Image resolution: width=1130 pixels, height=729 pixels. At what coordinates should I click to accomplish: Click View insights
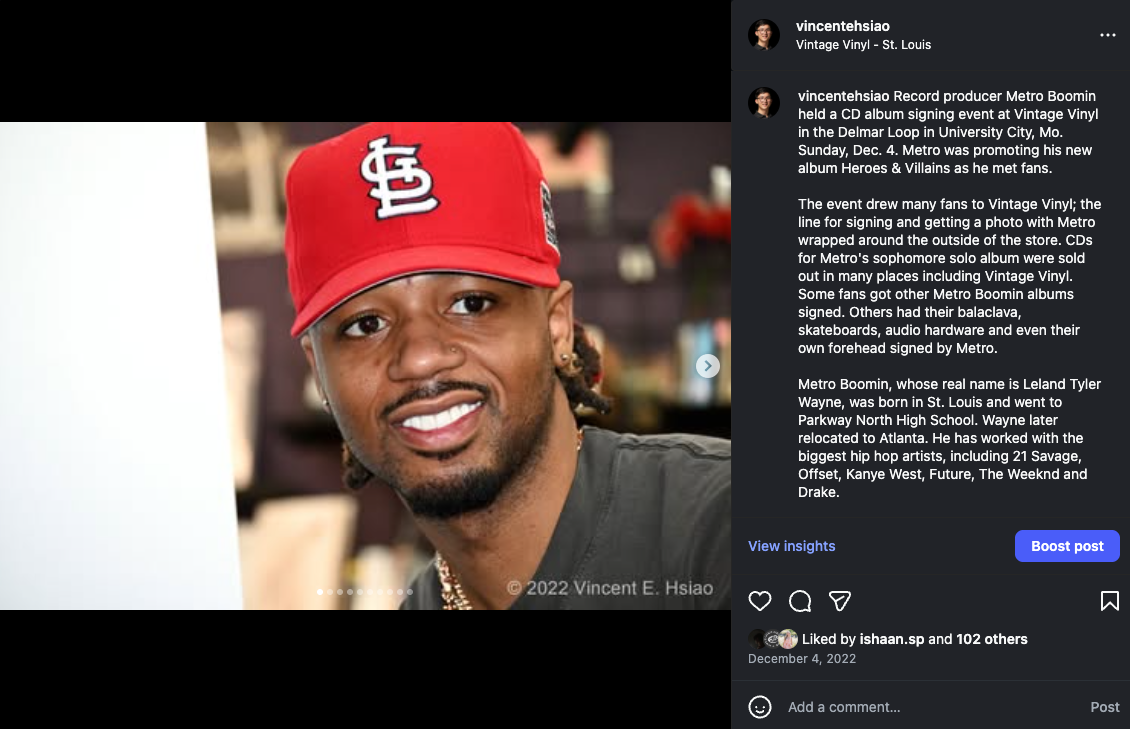(791, 546)
